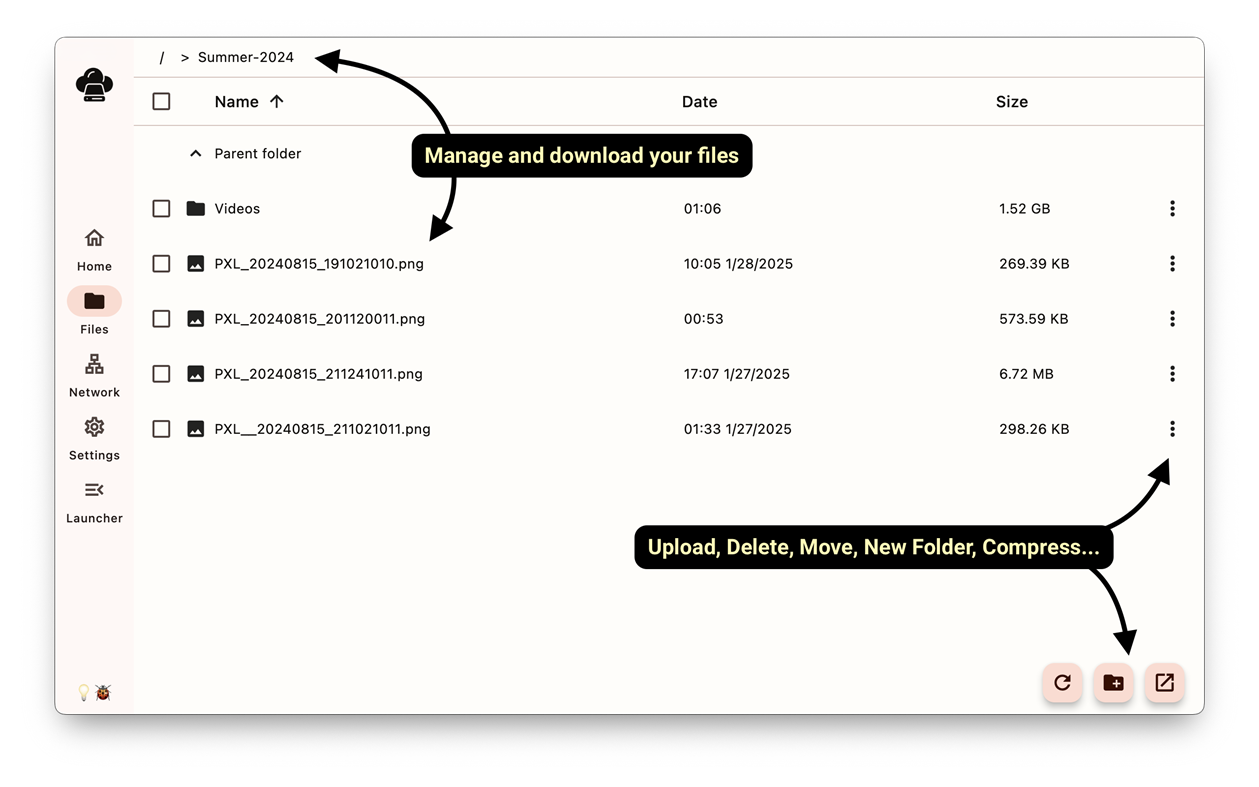Click image icon of PXL_20240815_211241011.png
This screenshot has height=787, width=1259.
(x=196, y=374)
